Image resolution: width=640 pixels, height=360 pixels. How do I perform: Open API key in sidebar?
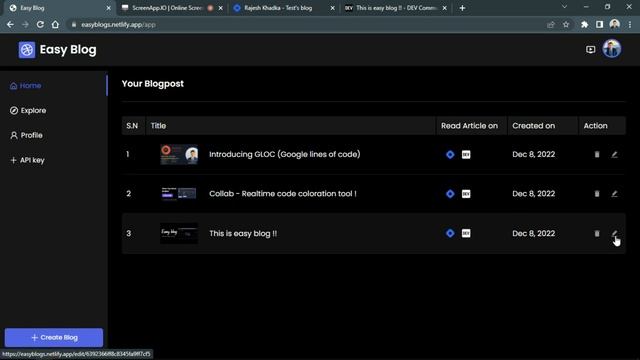tap(27, 160)
